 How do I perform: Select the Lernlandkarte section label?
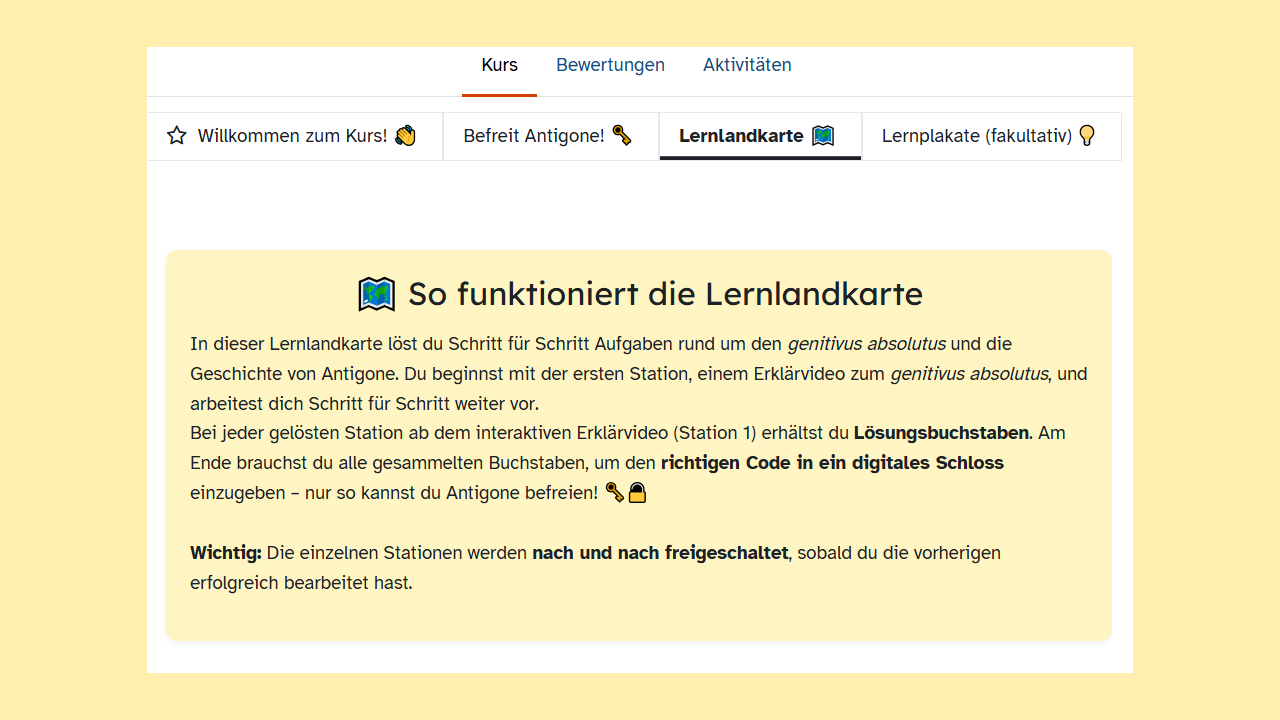pos(741,136)
